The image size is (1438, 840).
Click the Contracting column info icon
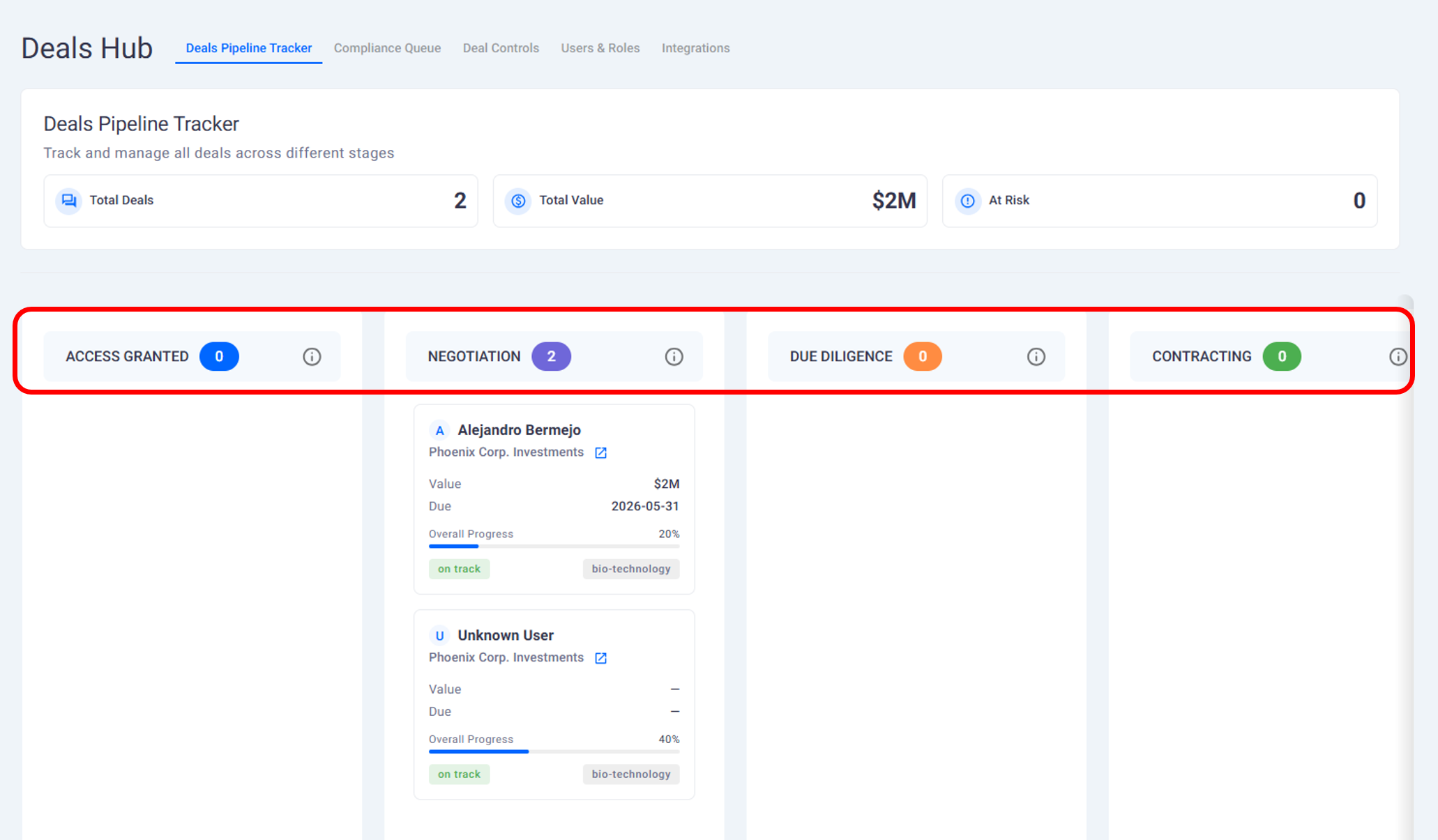tap(1398, 357)
